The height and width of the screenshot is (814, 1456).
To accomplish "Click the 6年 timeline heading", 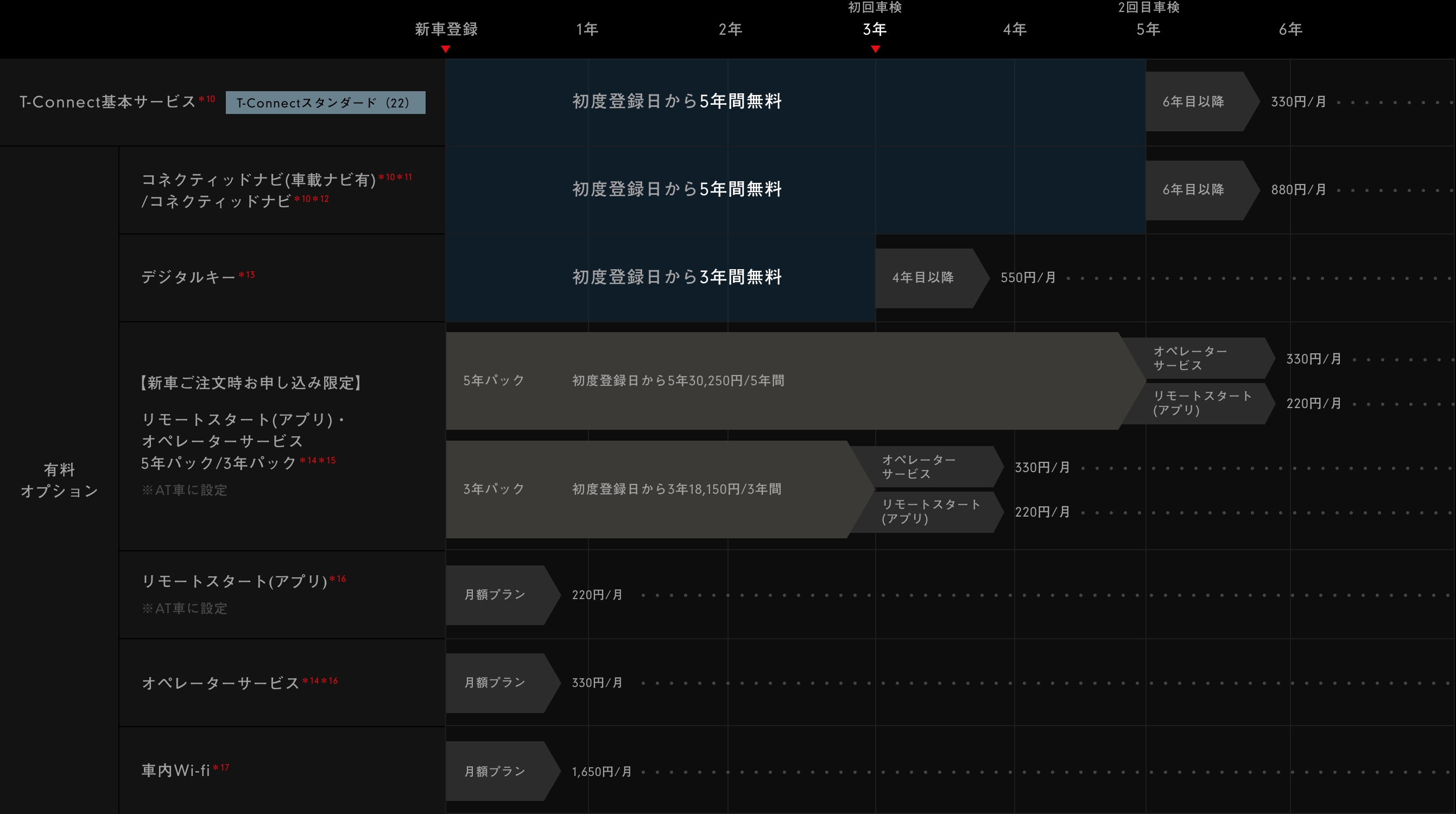I will click(1291, 29).
